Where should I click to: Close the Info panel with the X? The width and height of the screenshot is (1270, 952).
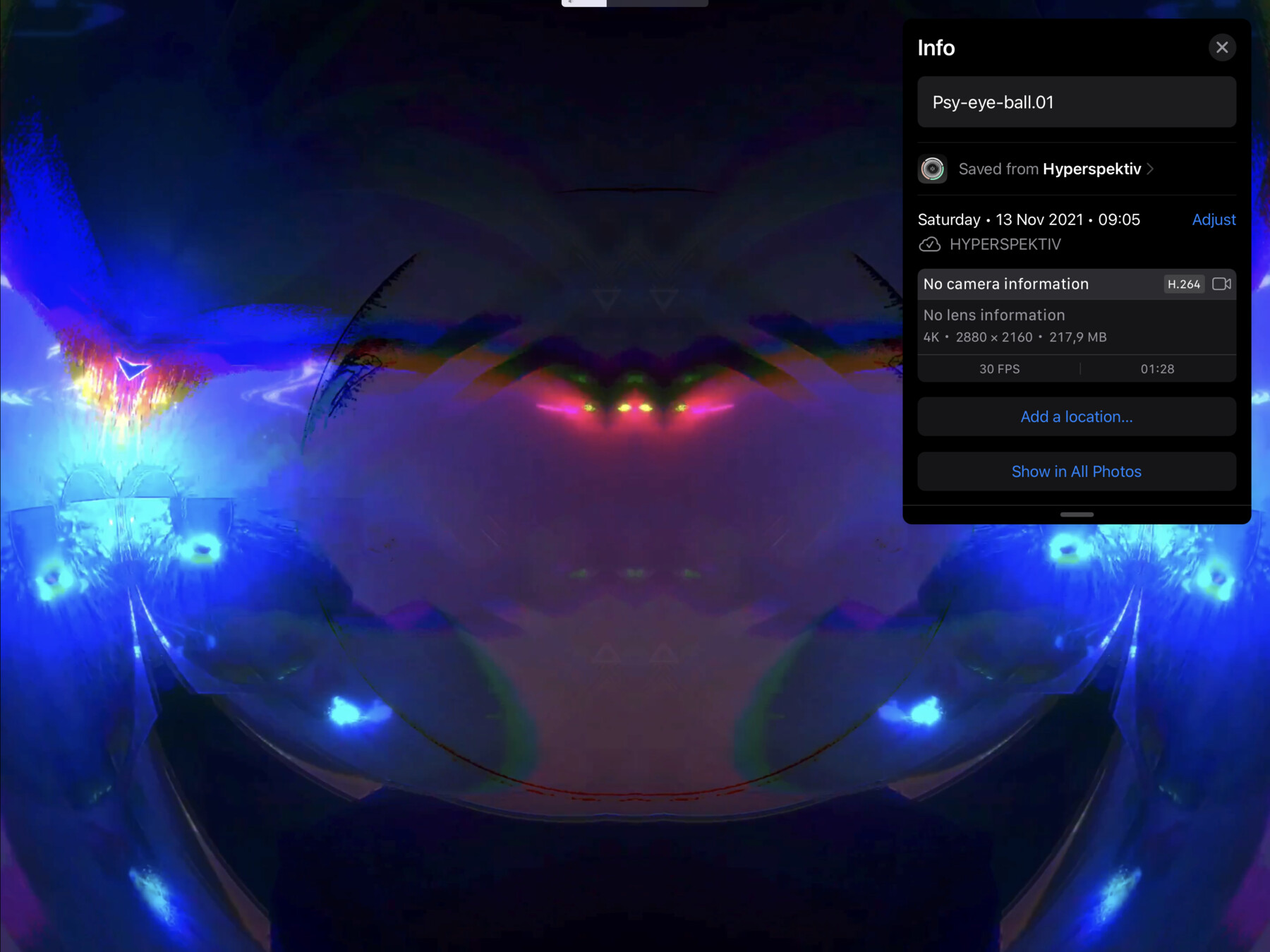click(1222, 47)
